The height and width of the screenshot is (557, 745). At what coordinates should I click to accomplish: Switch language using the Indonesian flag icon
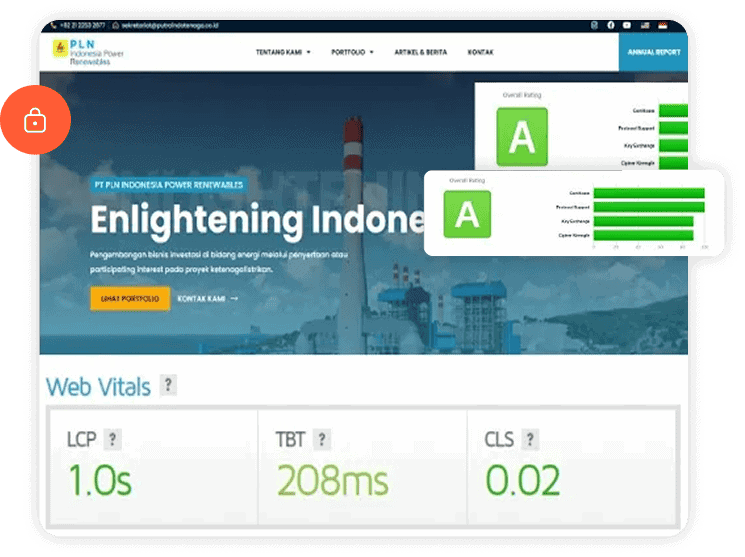click(x=662, y=25)
